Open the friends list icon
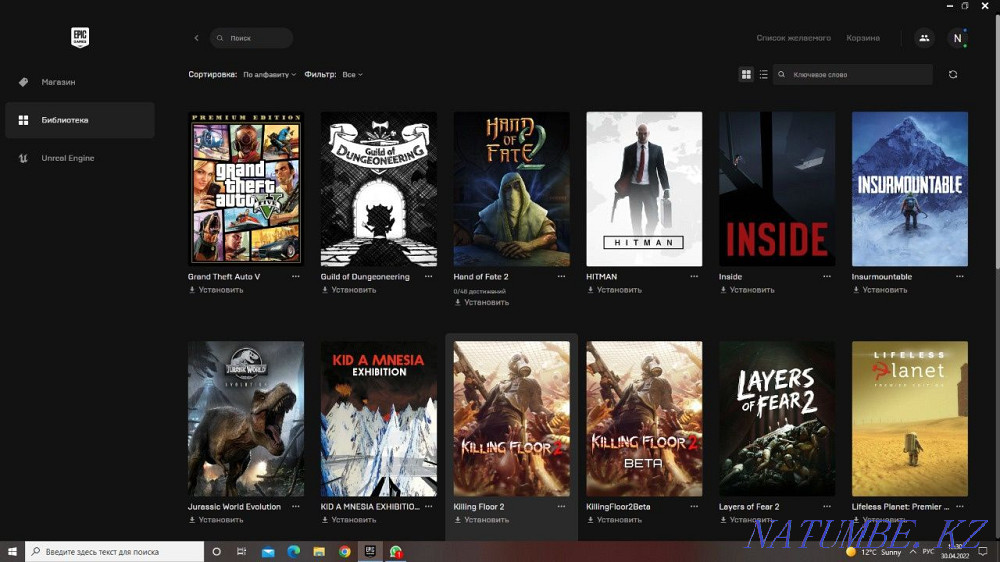 coord(923,38)
